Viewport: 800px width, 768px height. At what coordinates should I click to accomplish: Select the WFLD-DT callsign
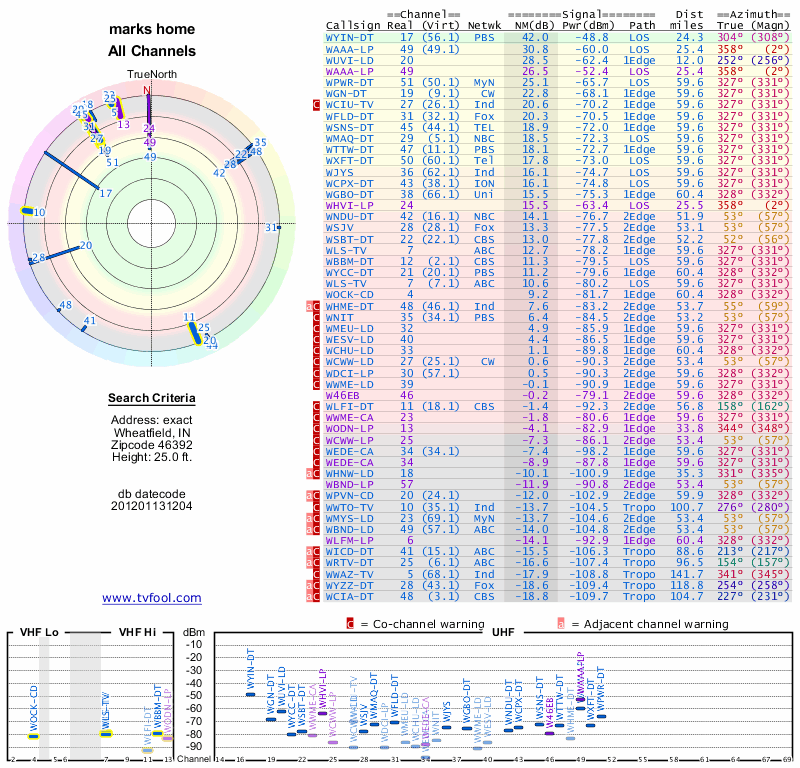[349, 116]
